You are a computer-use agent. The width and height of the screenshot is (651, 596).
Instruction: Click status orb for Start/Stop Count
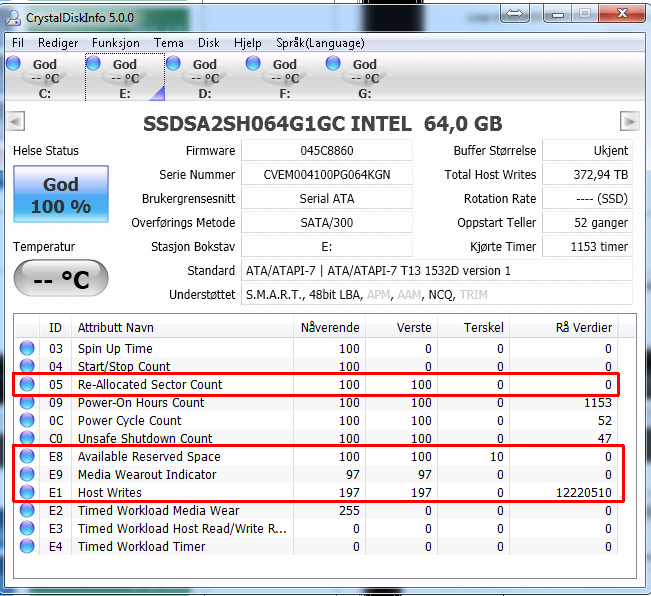click(27, 366)
